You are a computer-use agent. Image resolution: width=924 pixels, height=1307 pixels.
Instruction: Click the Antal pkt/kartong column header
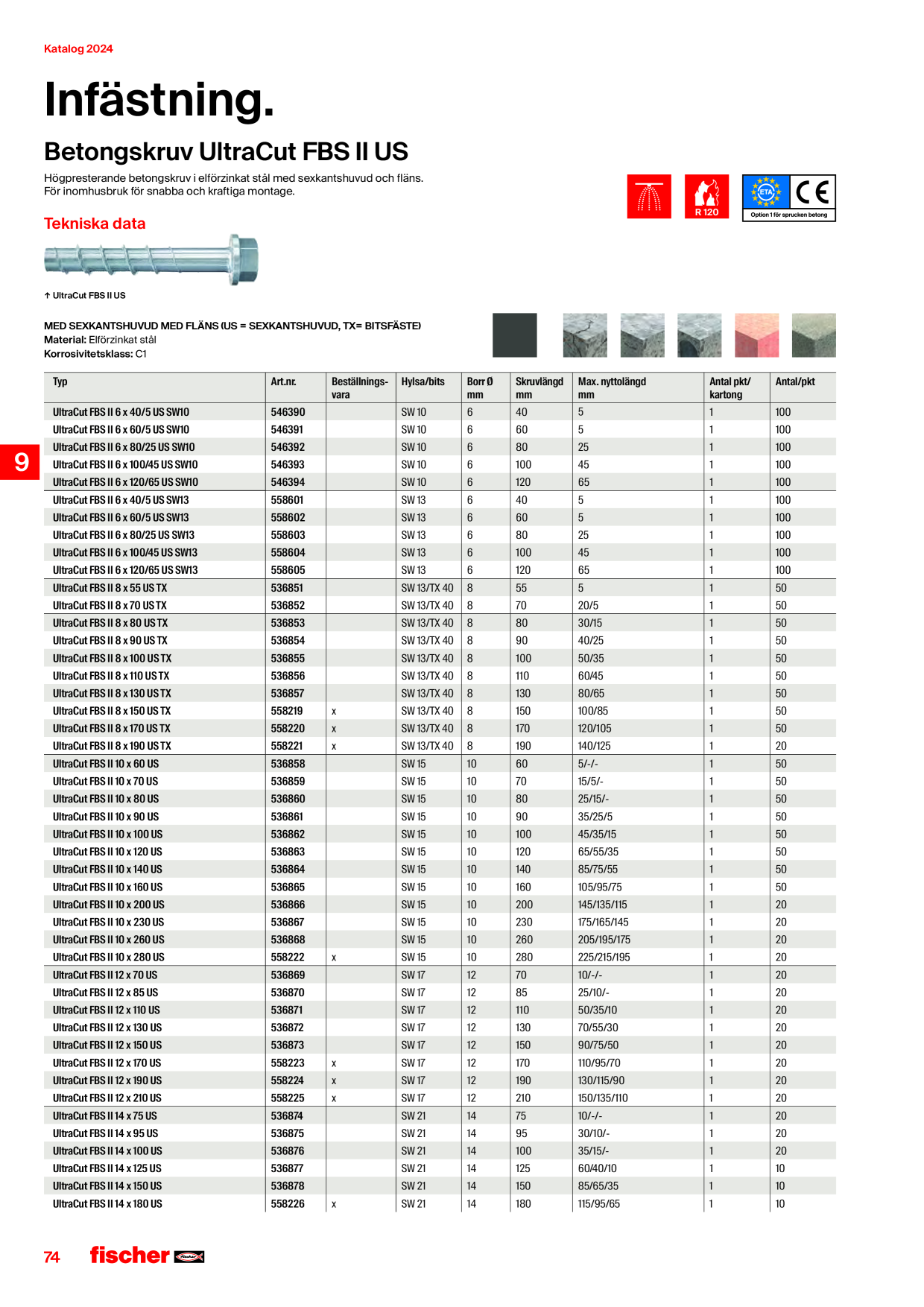point(730,388)
